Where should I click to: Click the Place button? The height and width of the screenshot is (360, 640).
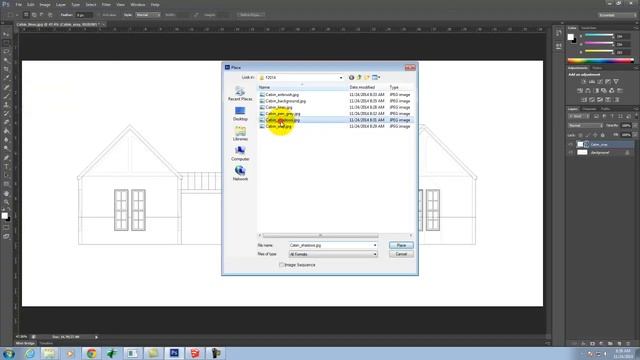(401, 245)
